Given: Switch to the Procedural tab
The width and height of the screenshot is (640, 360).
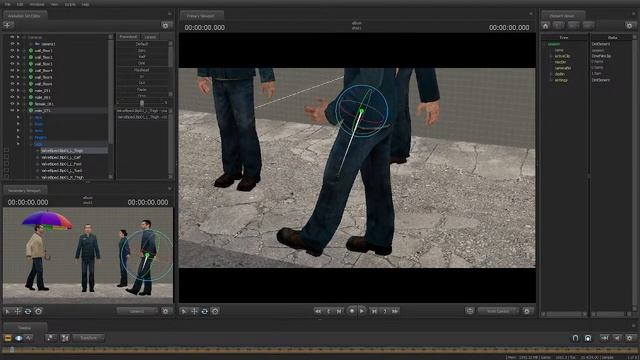Looking at the screenshot, I should pos(128,37).
